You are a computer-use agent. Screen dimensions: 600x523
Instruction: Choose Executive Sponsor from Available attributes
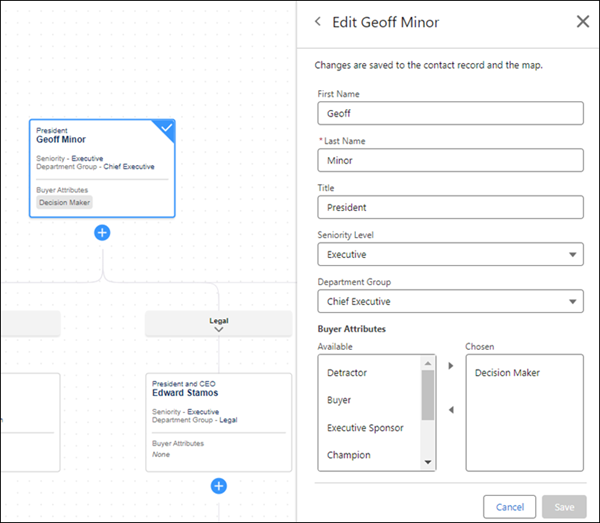coord(365,428)
